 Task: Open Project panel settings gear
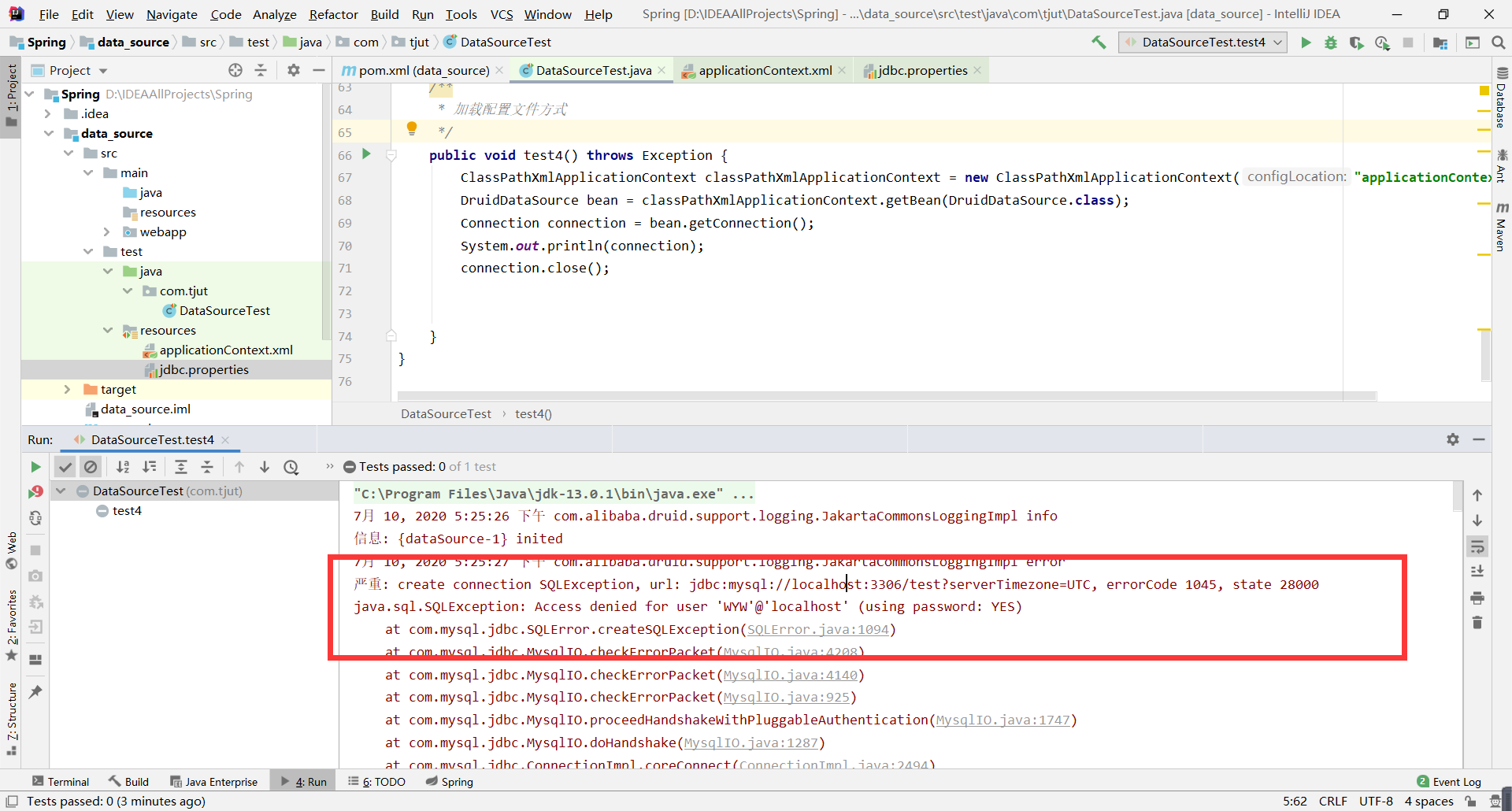coord(294,70)
